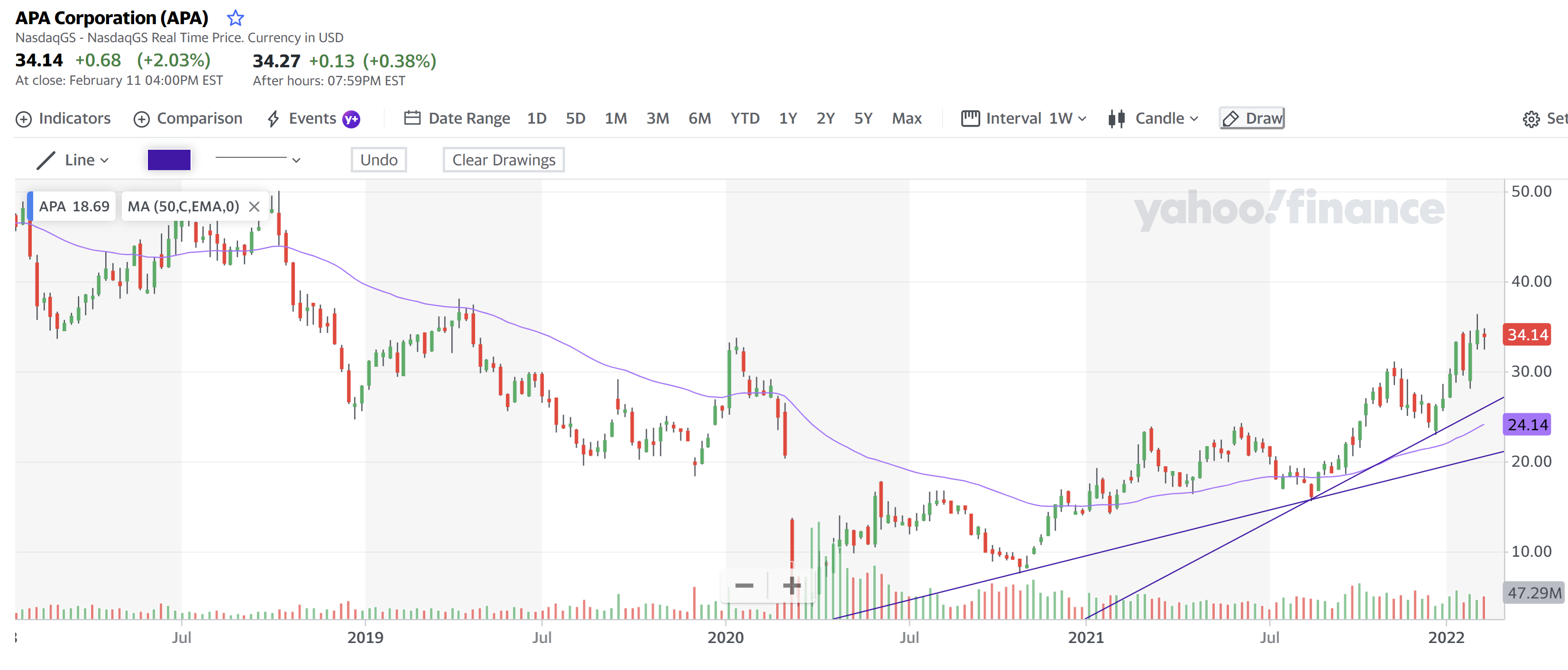Clear all drawings from chart
The image size is (1568, 670).
pos(503,160)
